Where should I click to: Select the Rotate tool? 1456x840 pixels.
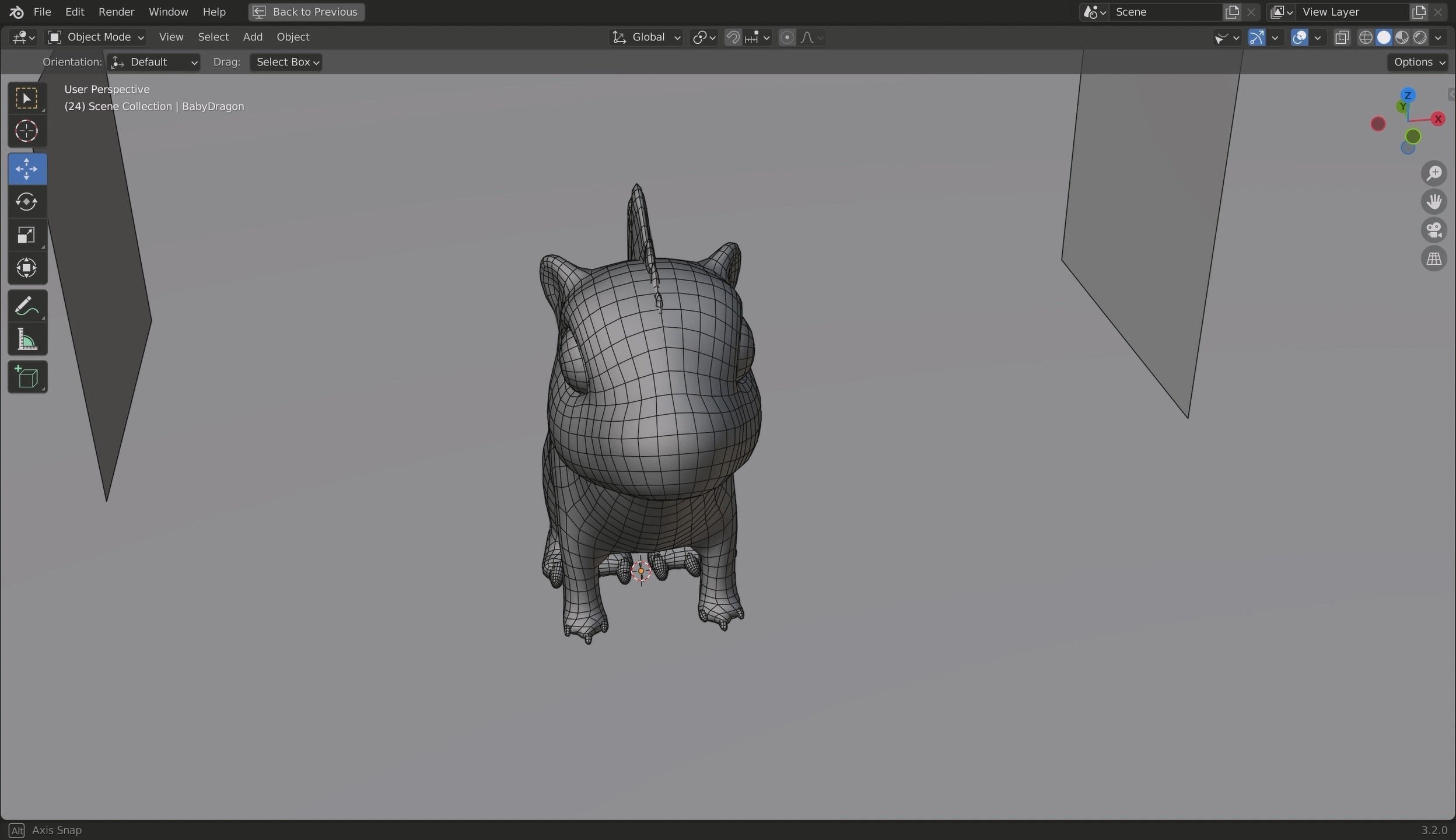27,202
